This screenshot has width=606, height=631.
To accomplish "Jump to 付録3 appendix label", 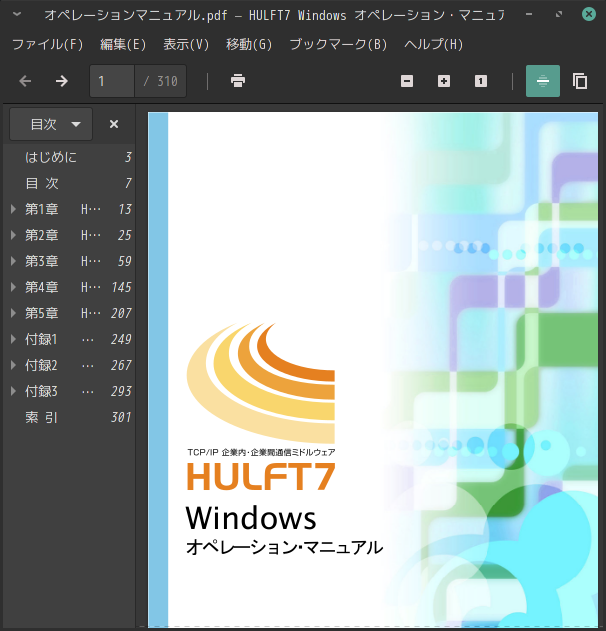I will coord(41,391).
